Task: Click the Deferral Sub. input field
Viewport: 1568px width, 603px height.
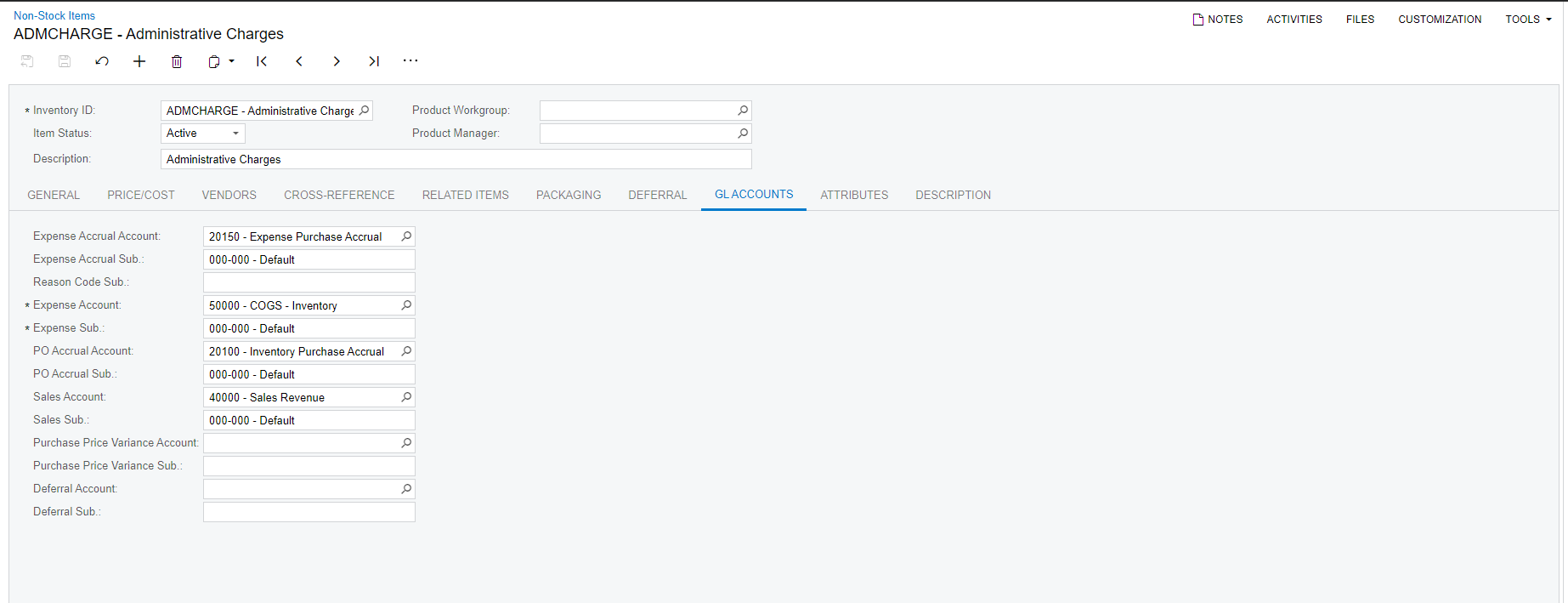Action: (309, 512)
